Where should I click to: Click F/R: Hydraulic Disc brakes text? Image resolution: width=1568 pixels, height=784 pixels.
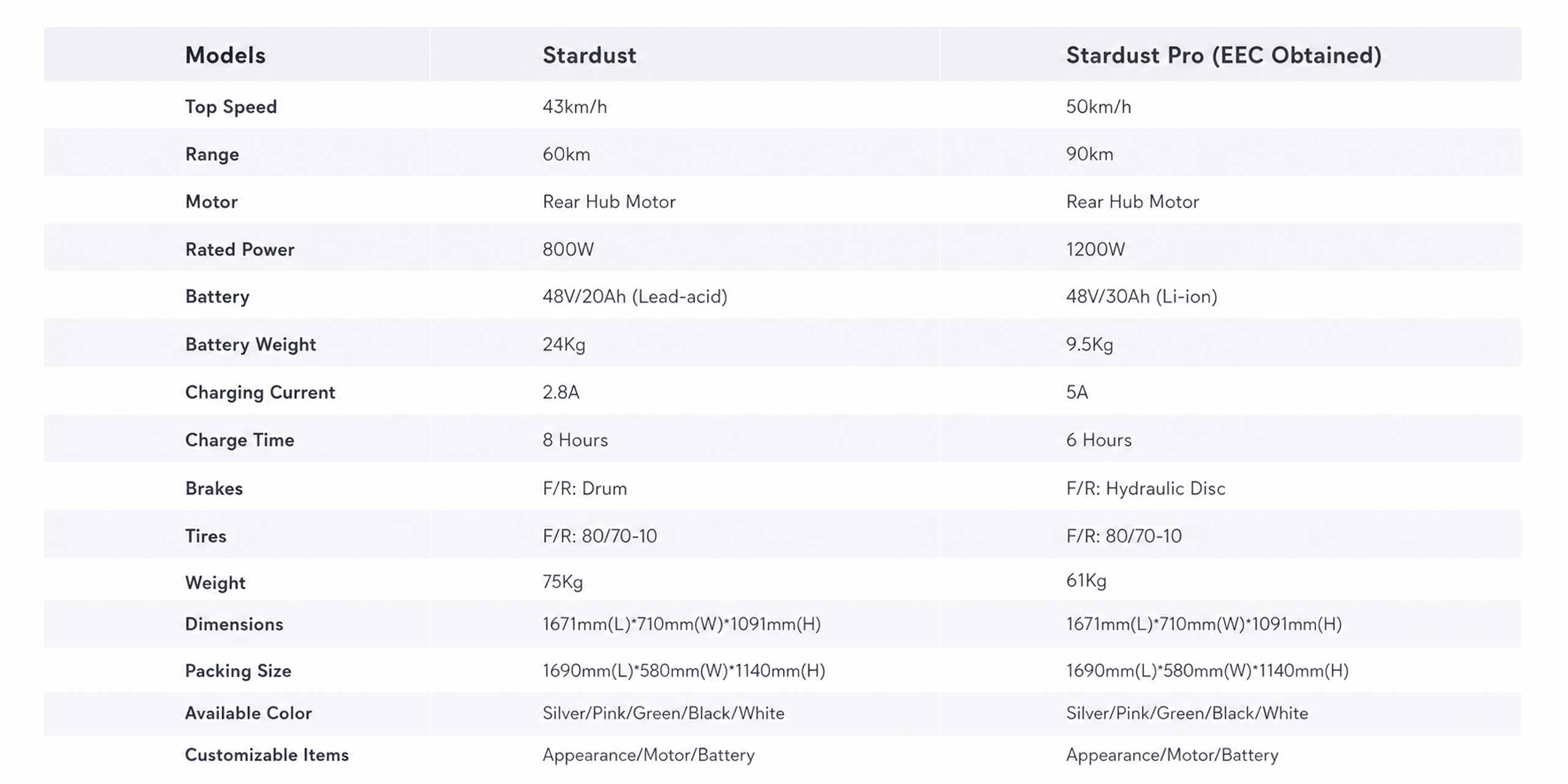[x=1145, y=488]
